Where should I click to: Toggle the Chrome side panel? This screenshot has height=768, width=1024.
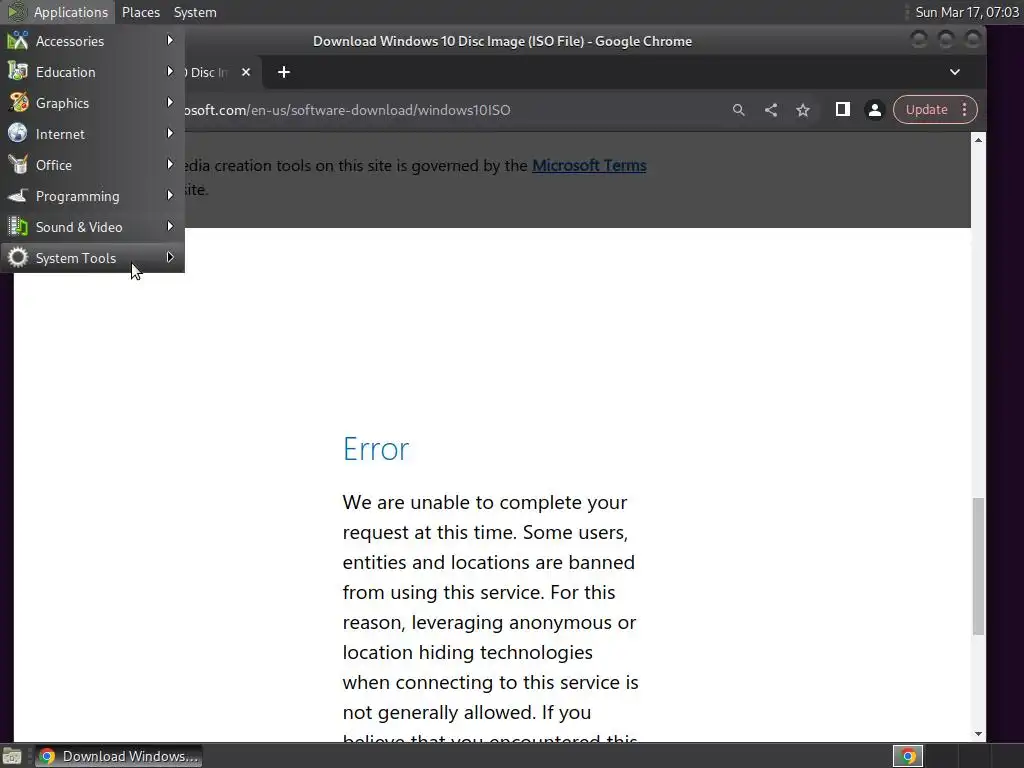pyautogui.click(x=842, y=109)
